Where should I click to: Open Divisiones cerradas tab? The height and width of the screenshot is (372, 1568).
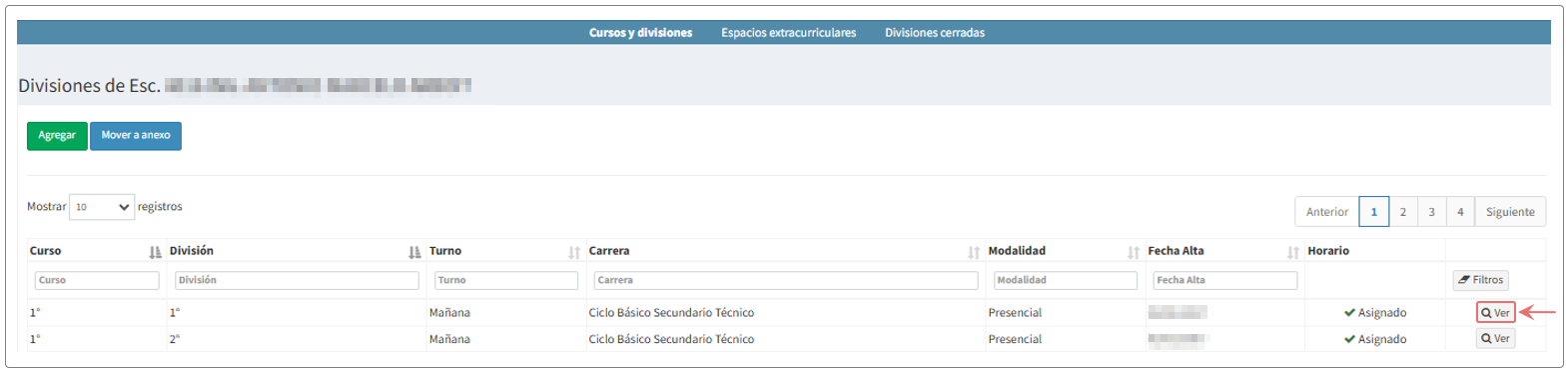tap(935, 33)
